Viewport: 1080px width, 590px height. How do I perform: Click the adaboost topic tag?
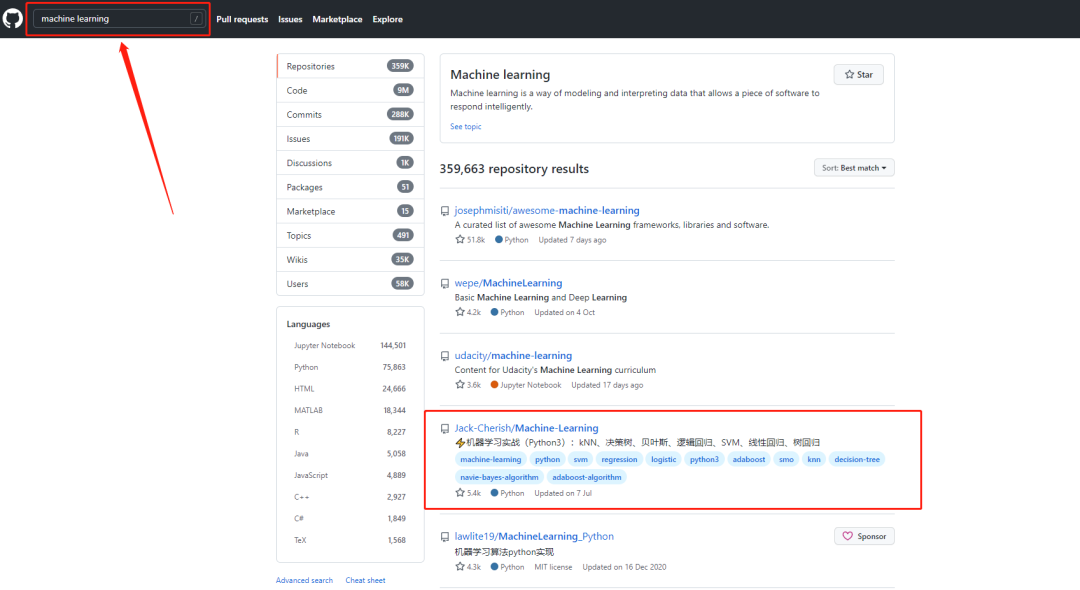click(749, 459)
